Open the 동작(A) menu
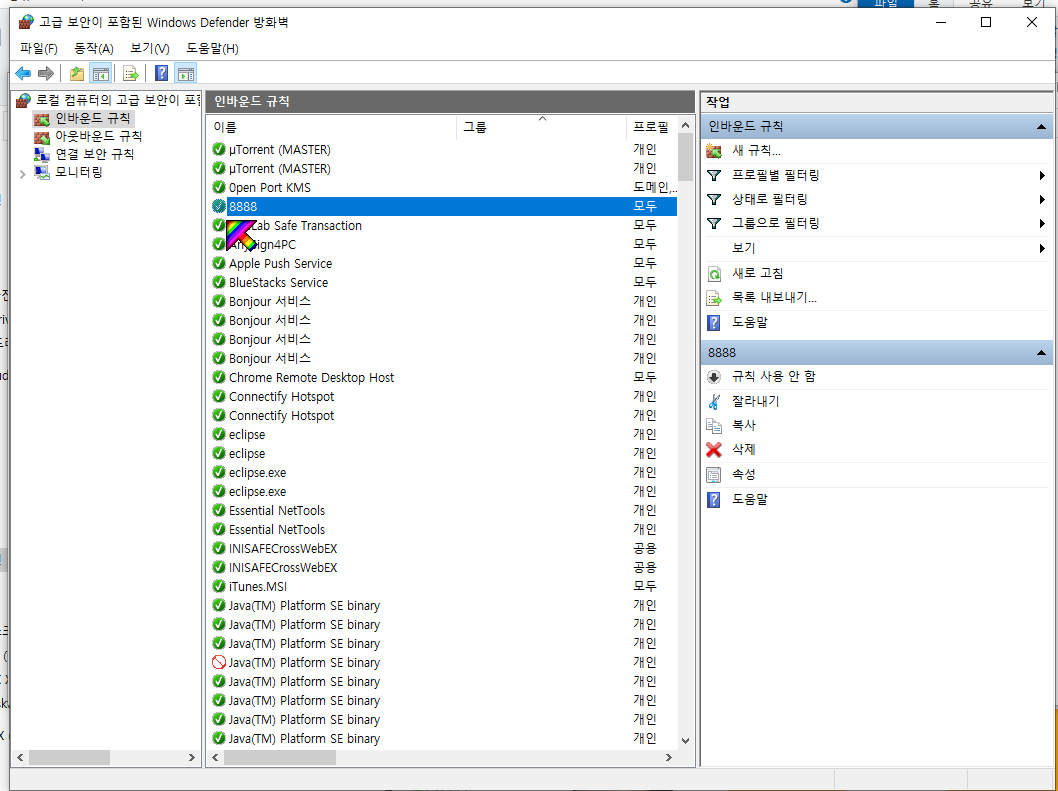Viewport: 1058px width, 791px height. 94,49
